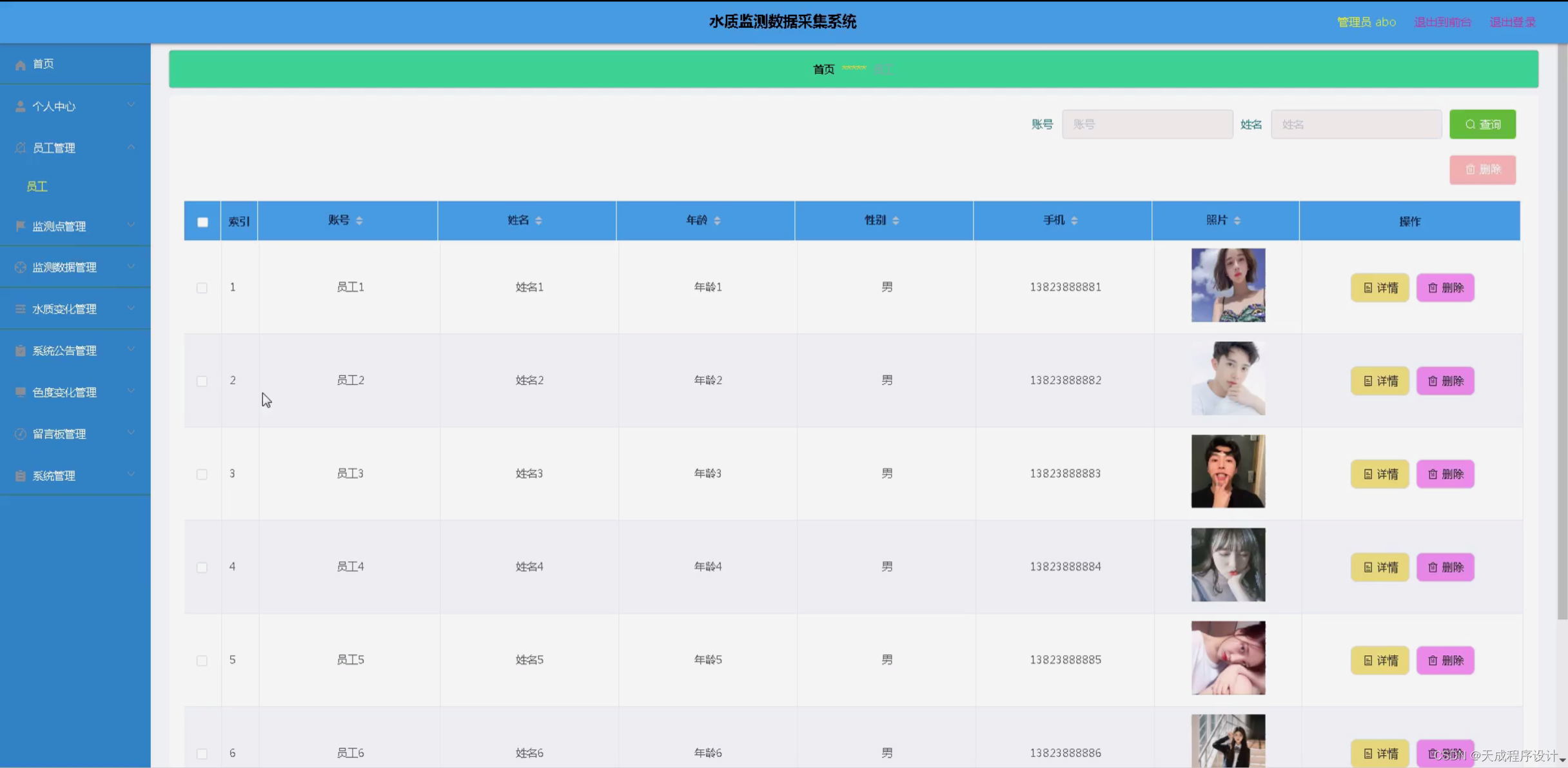Click the vertical scrollbar on the right
This screenshot has height=768, width=1568.
1562,322
